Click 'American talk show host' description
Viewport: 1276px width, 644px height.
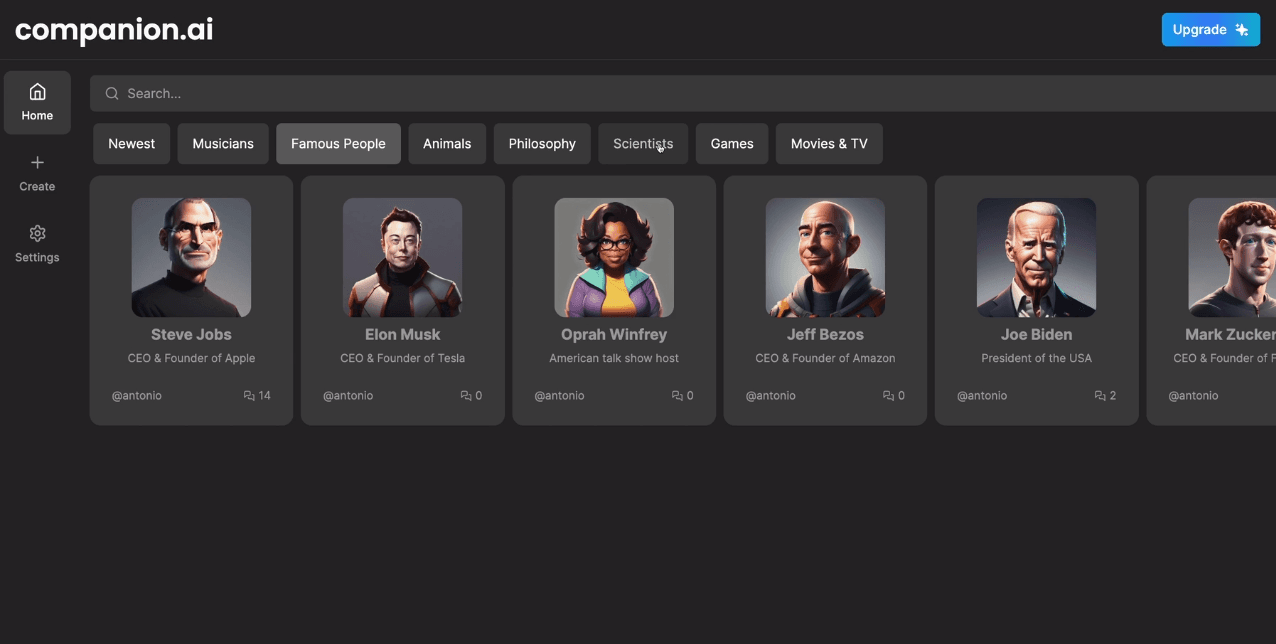click(614, 358)
